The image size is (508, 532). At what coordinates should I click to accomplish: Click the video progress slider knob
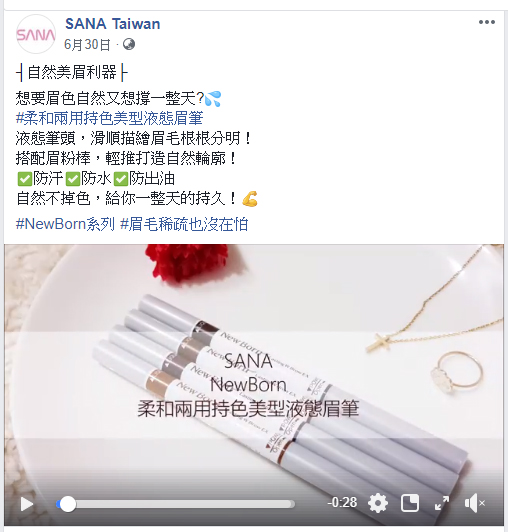68,504
